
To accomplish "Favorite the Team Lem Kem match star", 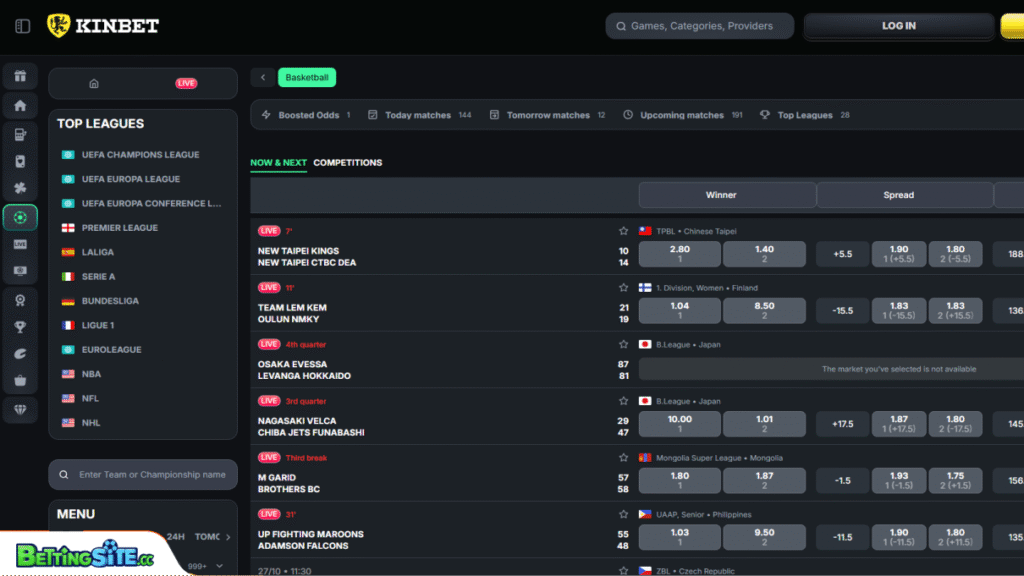I will [624, 288].
